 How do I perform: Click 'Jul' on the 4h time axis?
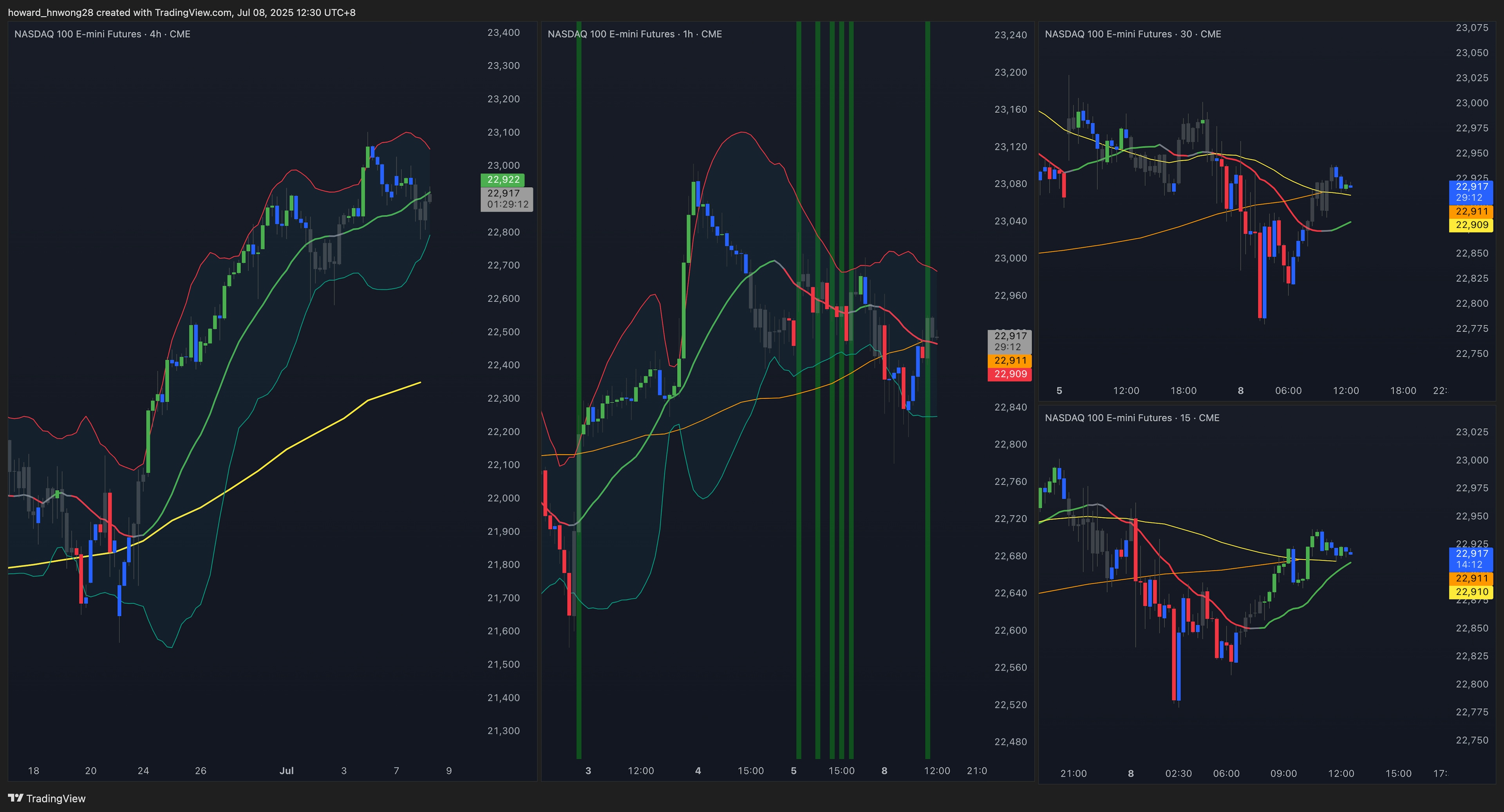pyautogui.click(x=286, y=770)
